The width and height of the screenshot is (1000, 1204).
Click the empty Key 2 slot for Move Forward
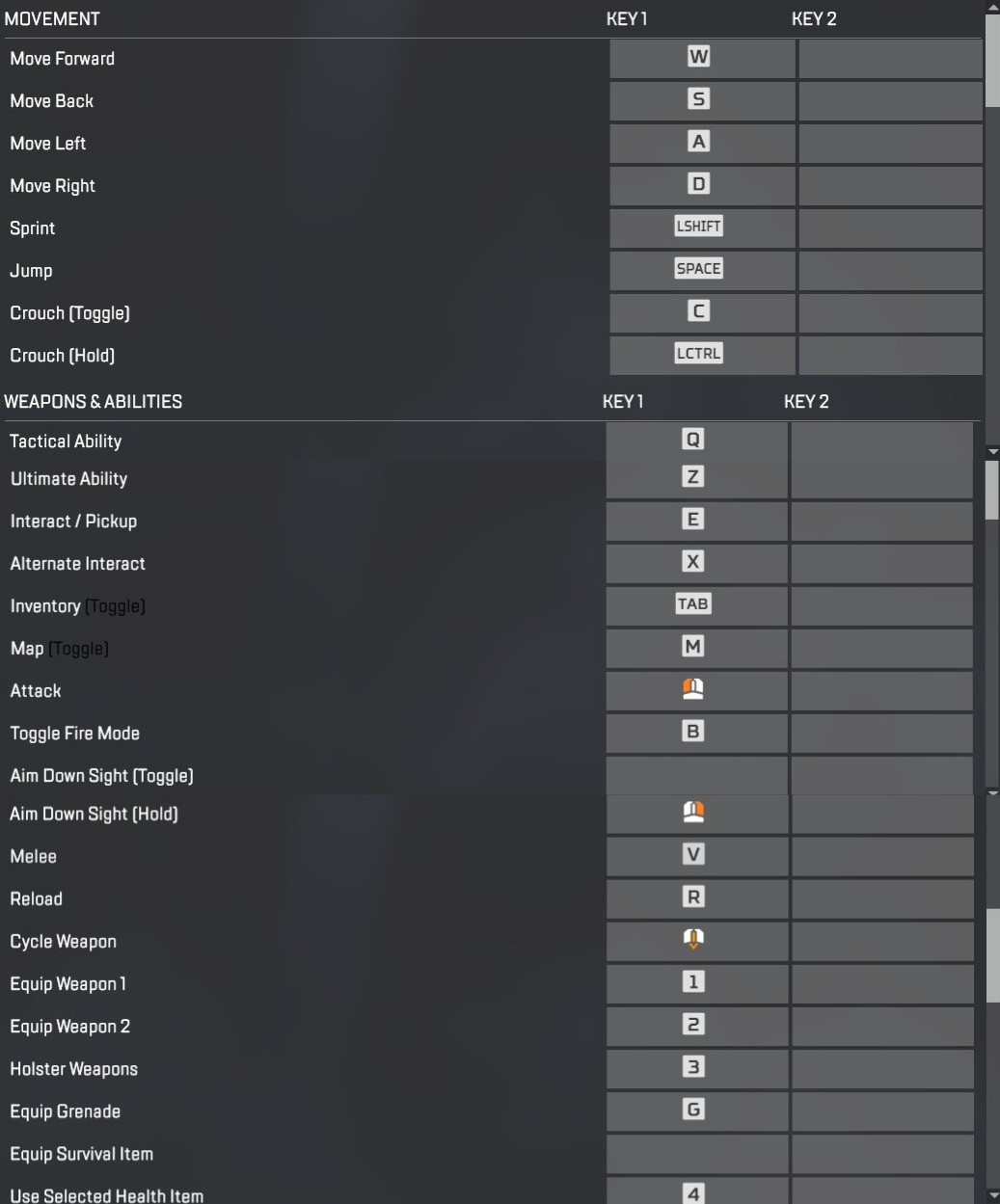point(889,58)
